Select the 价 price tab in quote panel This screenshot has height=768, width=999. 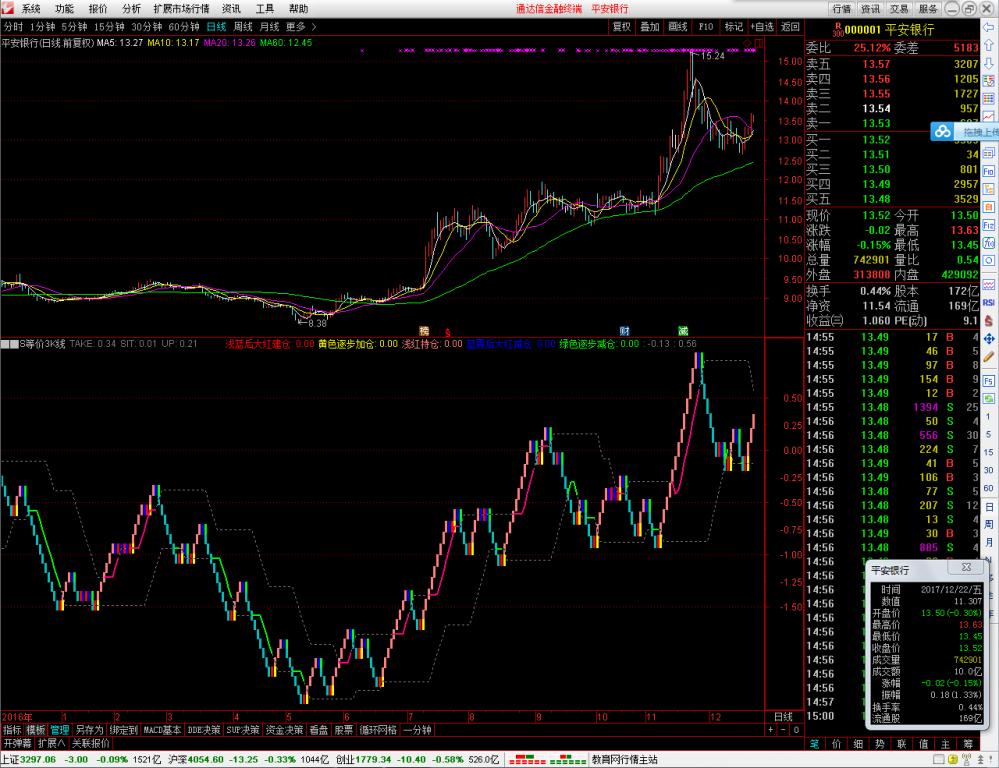tap(837, 744)
